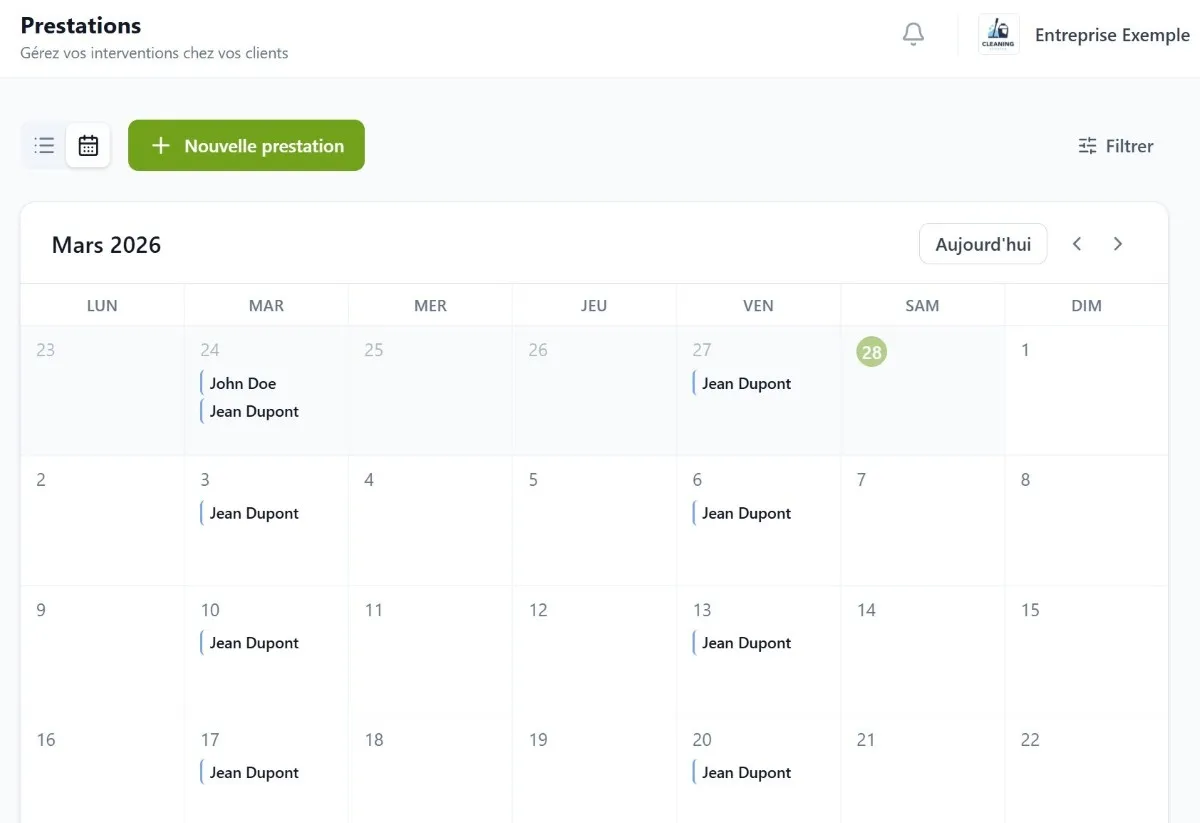Open the notifications bell
Screen dimensions: 1200x823
(x=912, y=33)
